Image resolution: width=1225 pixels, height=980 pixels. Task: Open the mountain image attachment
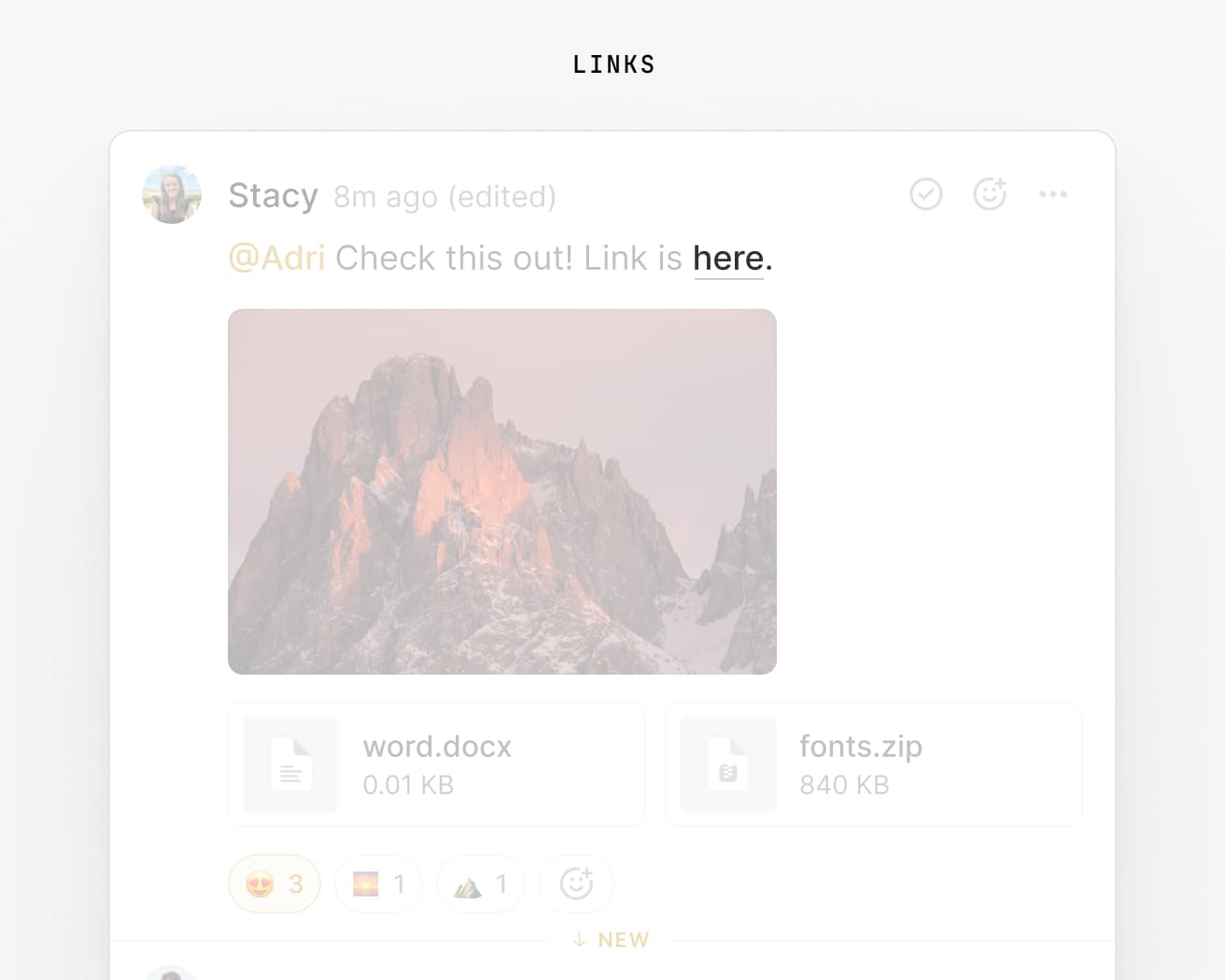point(502,492)
